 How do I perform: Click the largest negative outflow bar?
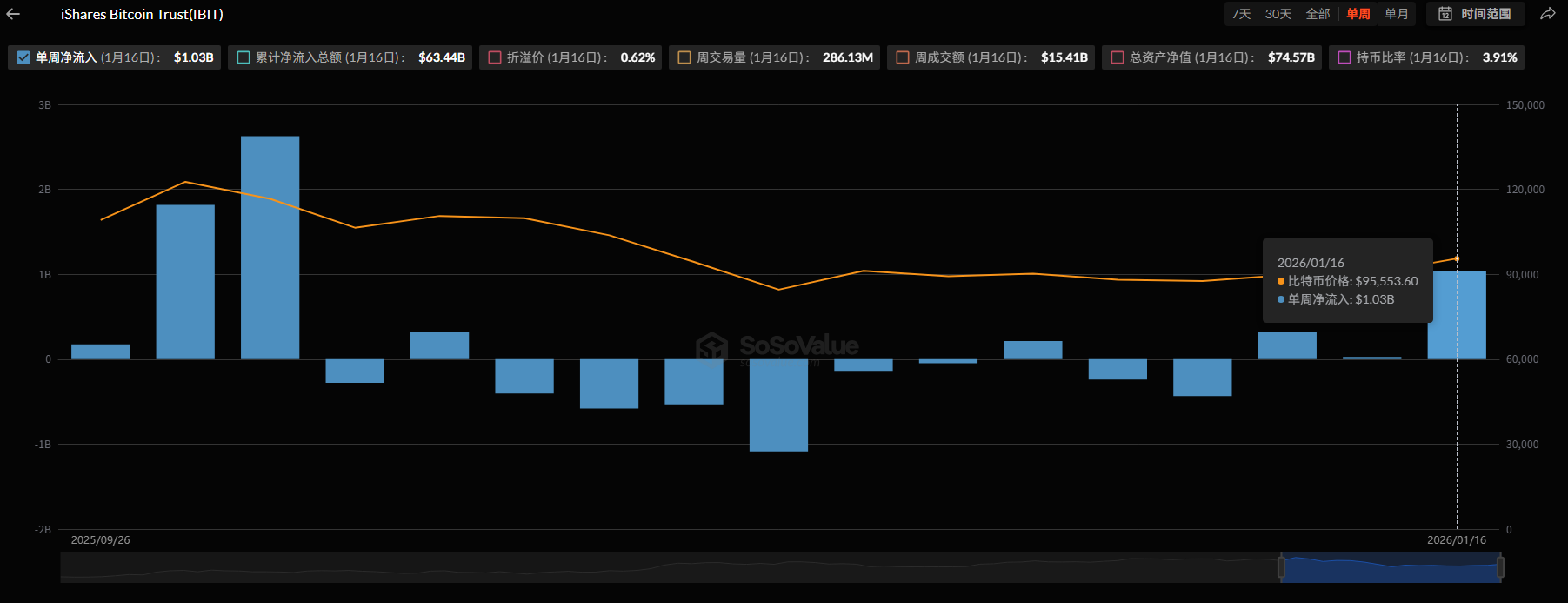click(x=778, y=405)
